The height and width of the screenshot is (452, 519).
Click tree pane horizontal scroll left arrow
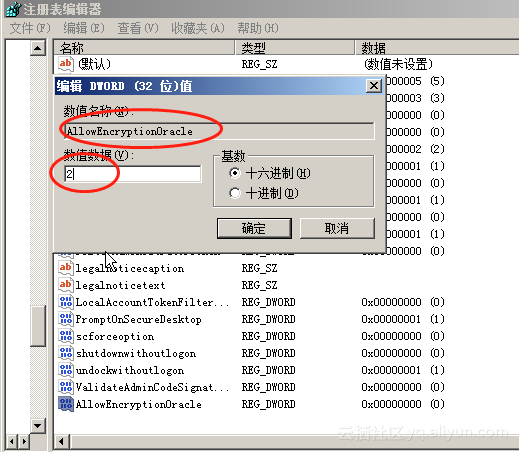click(12, 442)
